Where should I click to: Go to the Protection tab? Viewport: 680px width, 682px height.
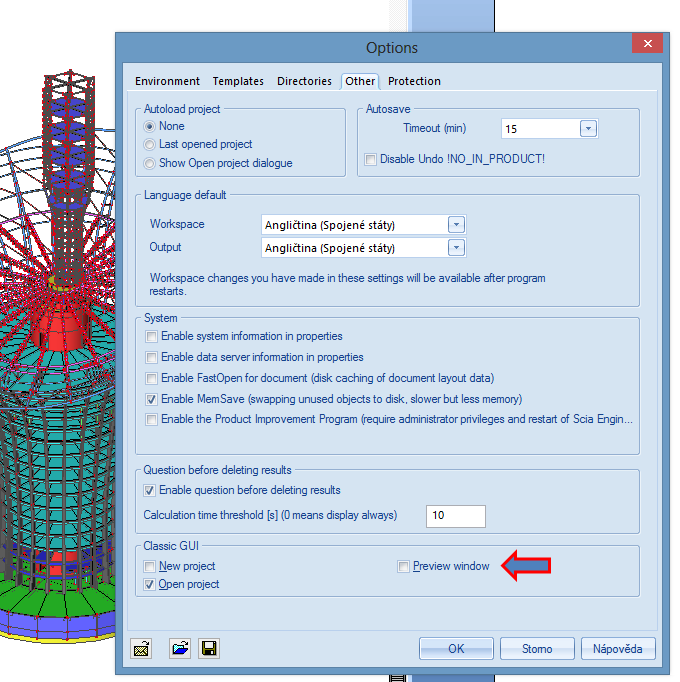(x=414, y=81)
